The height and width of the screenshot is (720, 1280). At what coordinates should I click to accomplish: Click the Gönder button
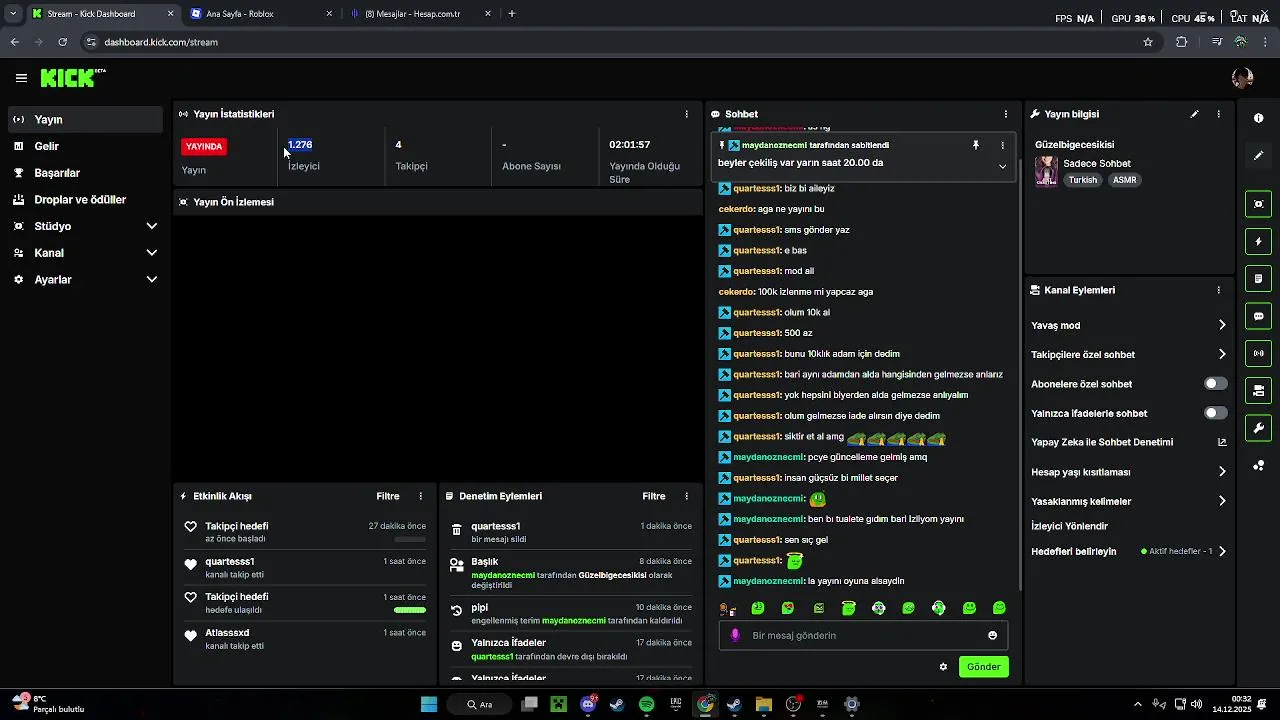point(983,667)
